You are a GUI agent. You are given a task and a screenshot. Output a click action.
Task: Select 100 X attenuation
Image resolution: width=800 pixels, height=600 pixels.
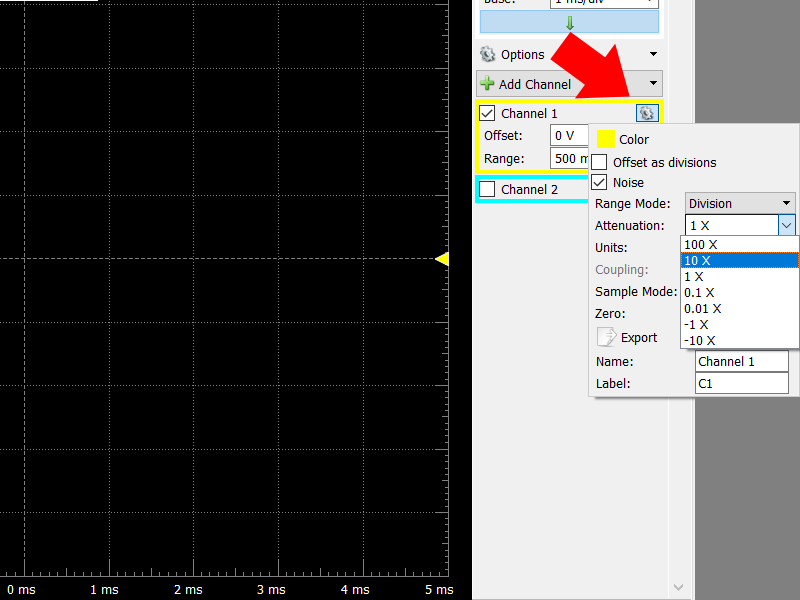point(739,244)
